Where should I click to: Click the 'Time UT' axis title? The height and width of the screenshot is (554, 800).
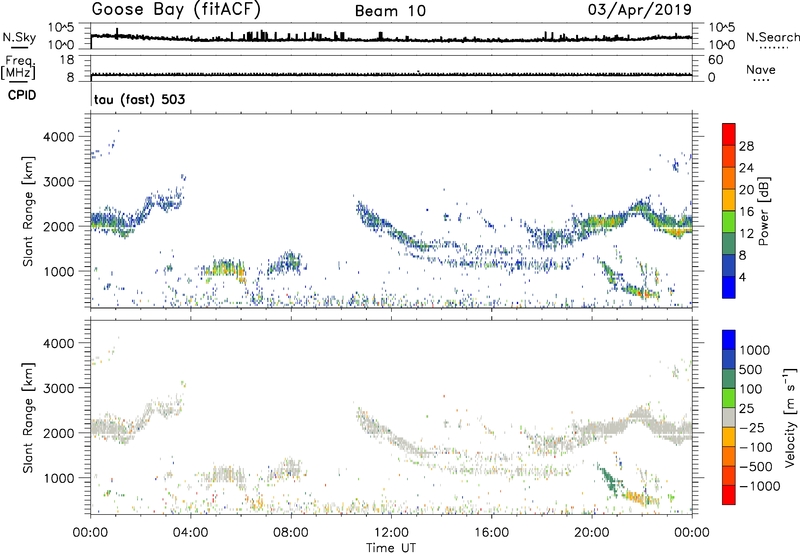[391, 547]
